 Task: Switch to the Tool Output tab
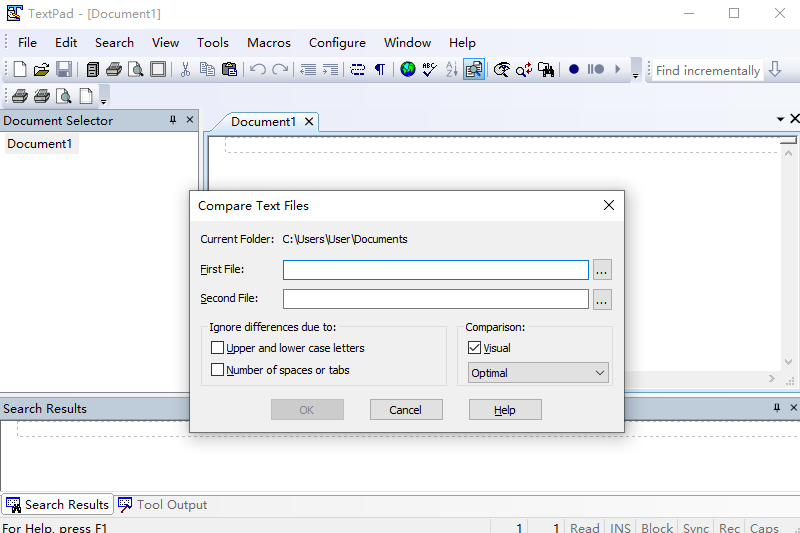pyautogui.click(x=163, y=505)
